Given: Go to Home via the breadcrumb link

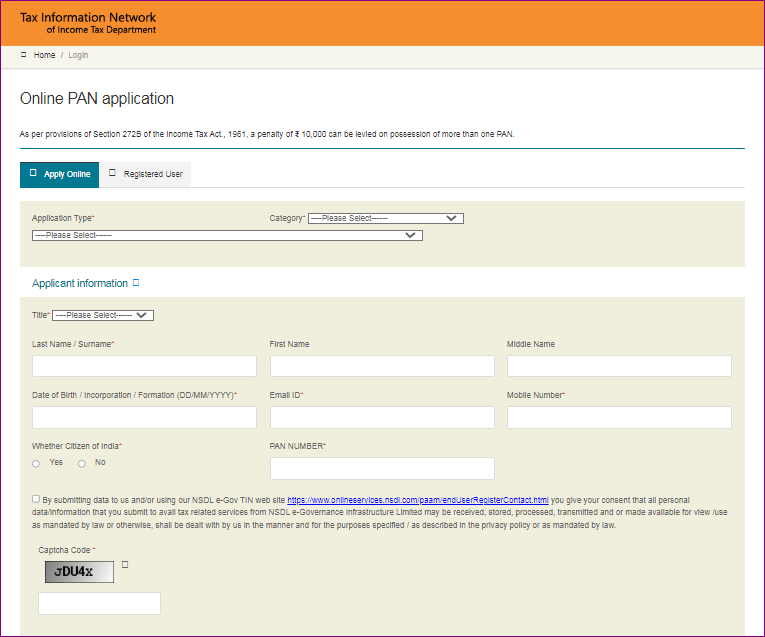Looking at the screenshot, I should [44, 55].
